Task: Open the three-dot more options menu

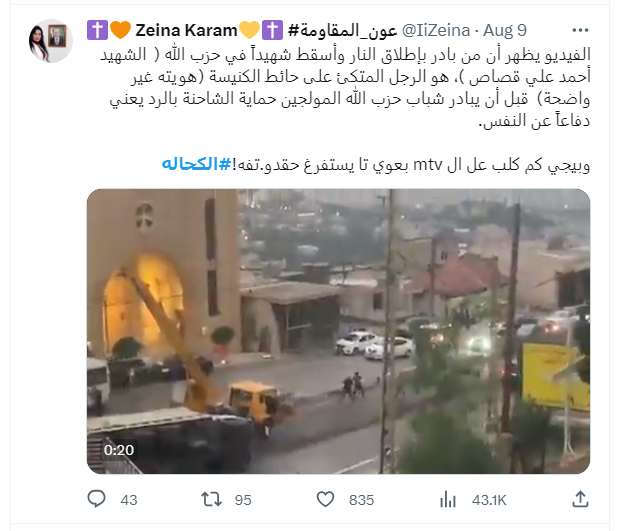Action: pos(580,30)
